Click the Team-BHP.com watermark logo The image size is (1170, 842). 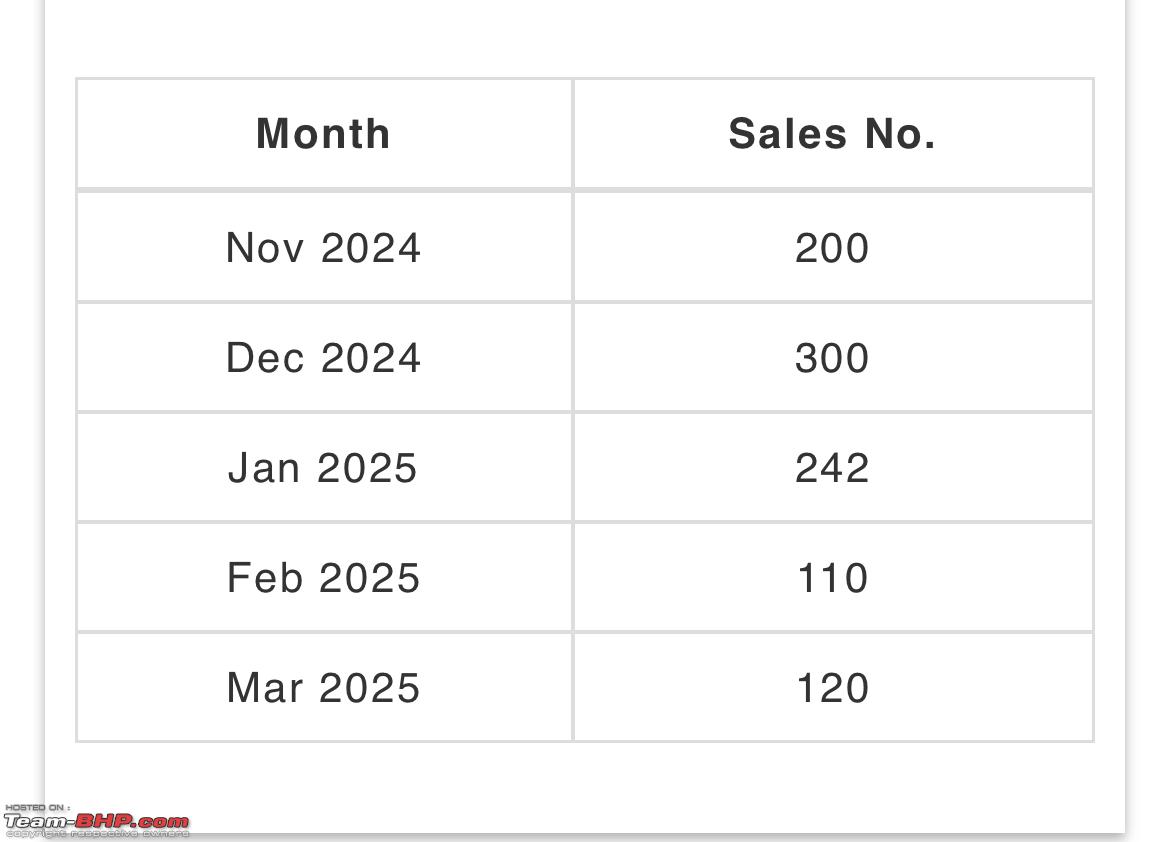click(x=96, y=822)
